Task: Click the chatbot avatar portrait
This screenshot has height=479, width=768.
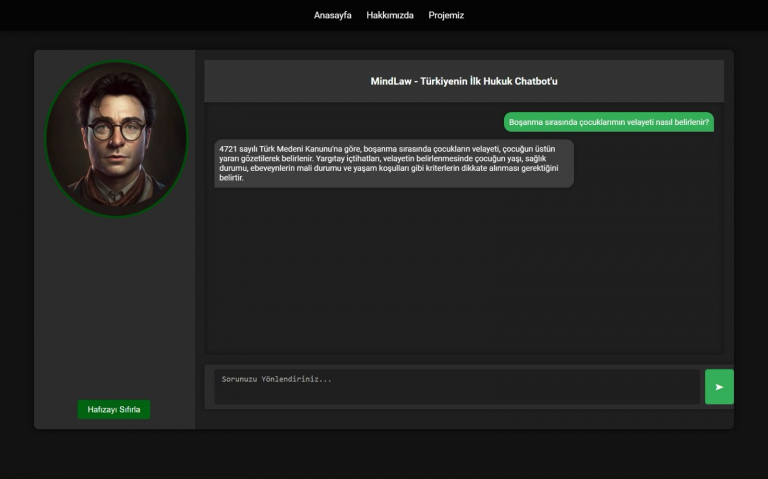Action: coord(116,139)
